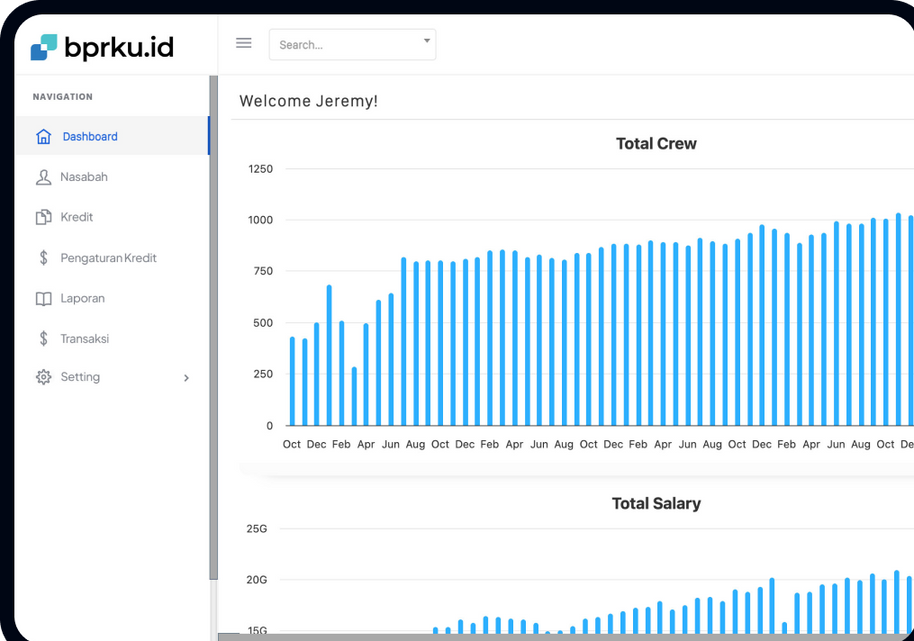
Task: Click the Welcome Jeremy! heading
Action: tap(308, 101)
